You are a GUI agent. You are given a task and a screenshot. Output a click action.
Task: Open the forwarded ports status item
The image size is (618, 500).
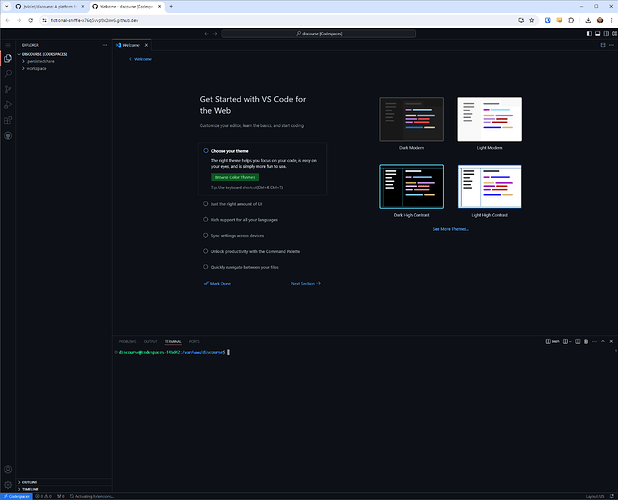tap(61, 496)
